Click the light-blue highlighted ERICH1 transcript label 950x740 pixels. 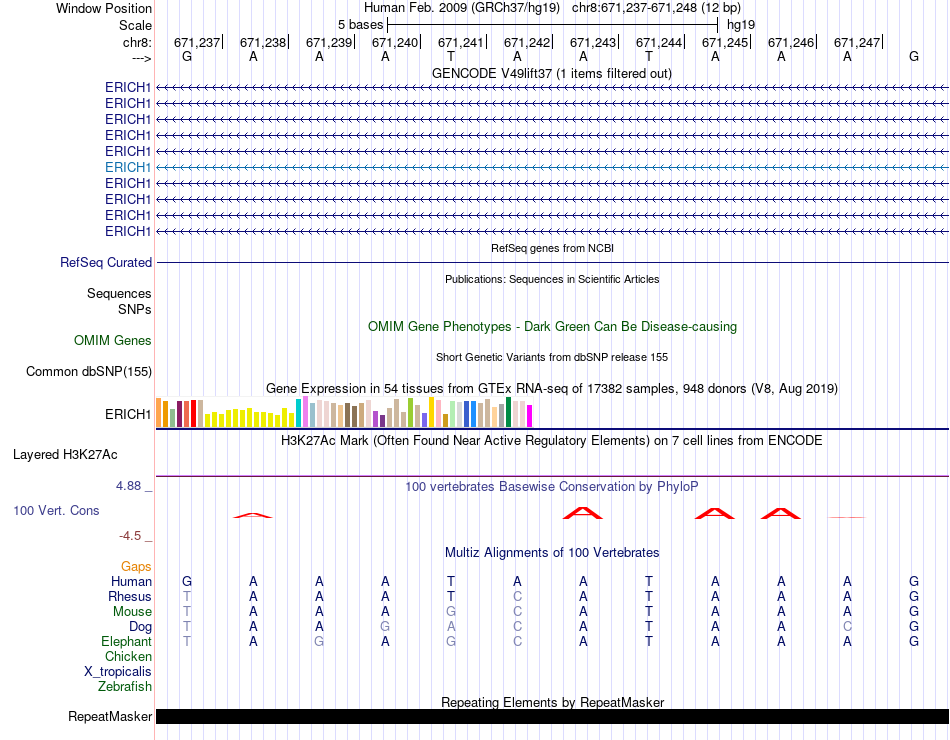(x=128, y=167)
